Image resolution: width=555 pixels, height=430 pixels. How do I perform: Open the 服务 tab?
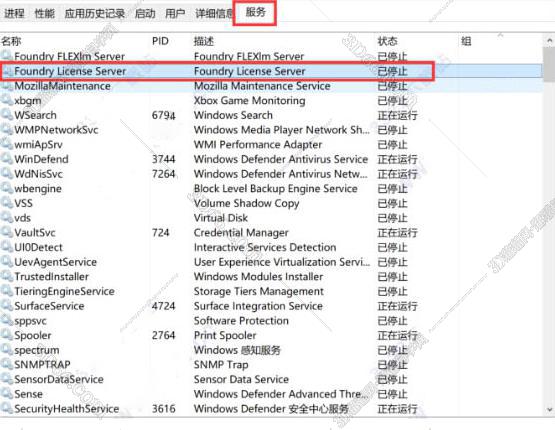coord(255,12)
